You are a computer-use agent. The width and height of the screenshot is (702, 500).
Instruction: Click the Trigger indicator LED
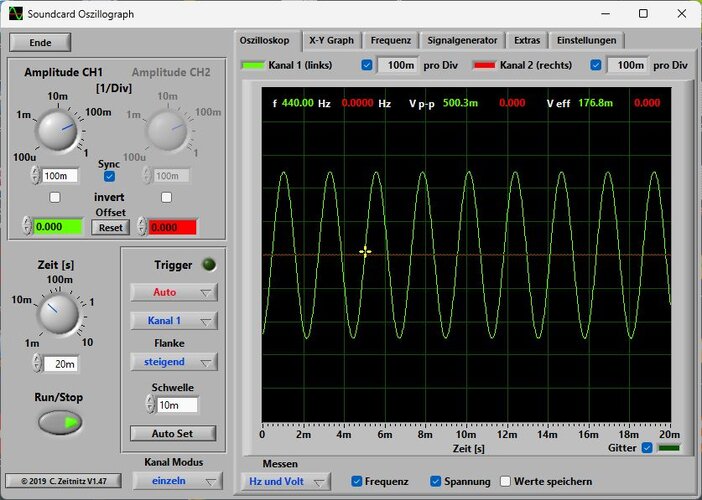[209, 265]
